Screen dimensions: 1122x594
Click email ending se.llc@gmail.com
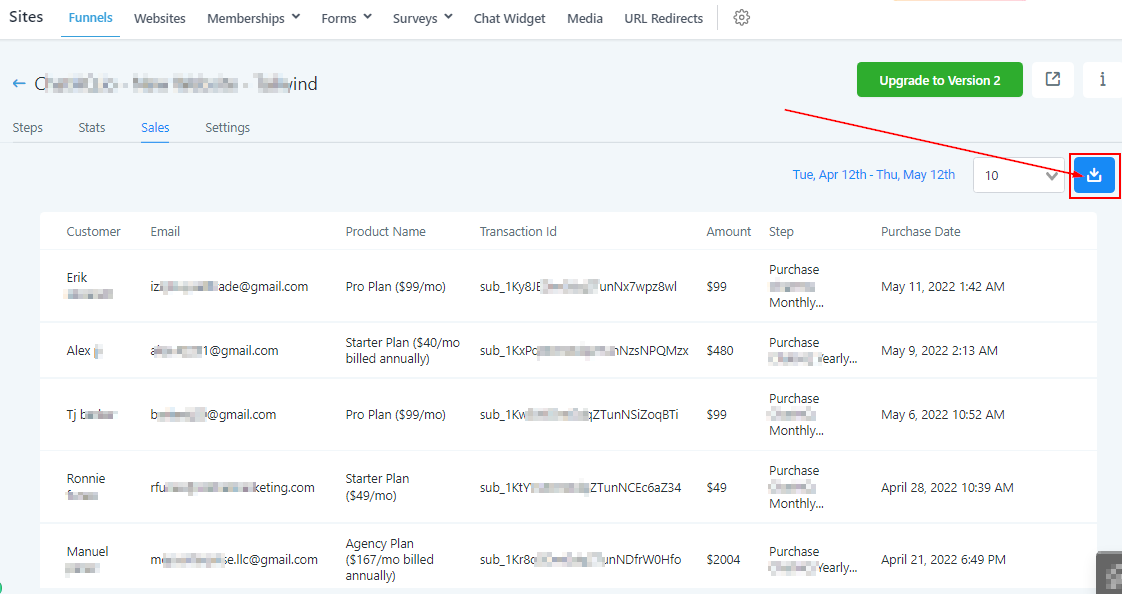[234, 560]
